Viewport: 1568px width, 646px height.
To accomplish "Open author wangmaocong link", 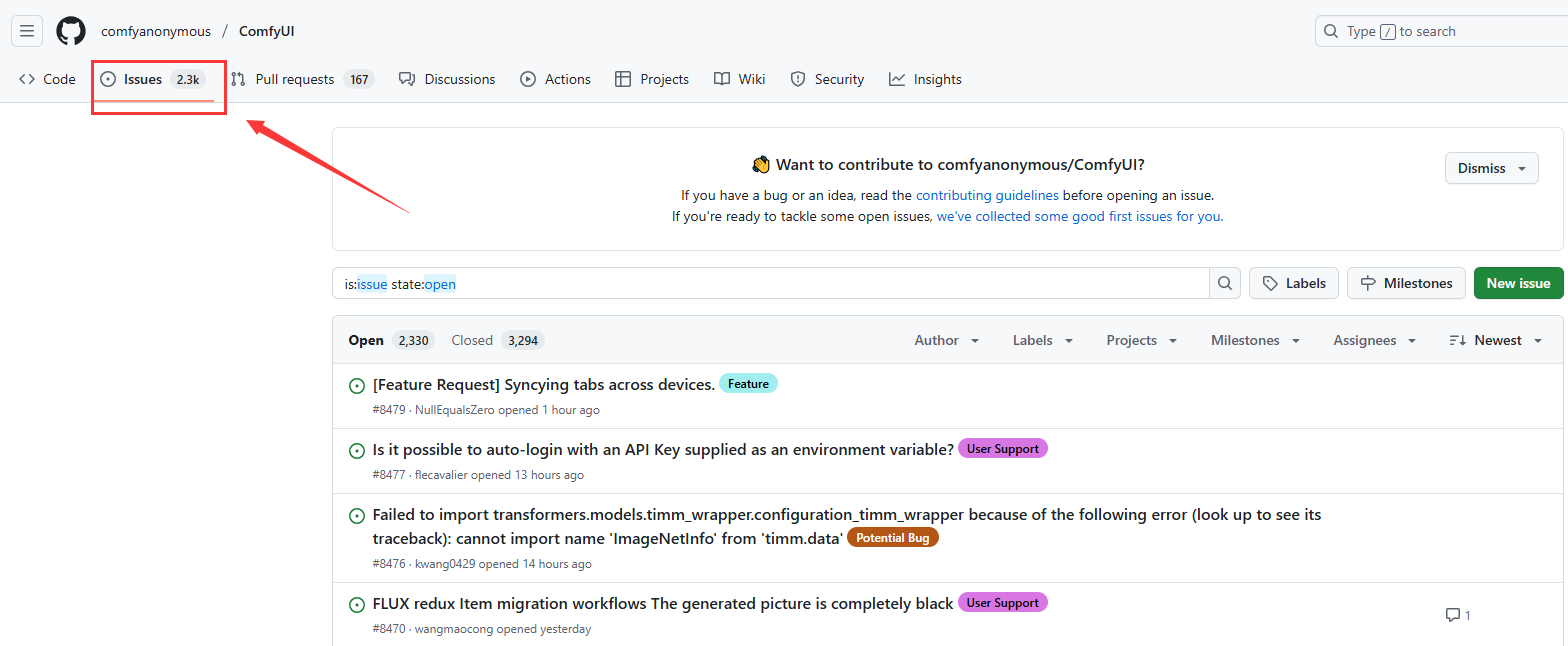I will pos(454,629).
